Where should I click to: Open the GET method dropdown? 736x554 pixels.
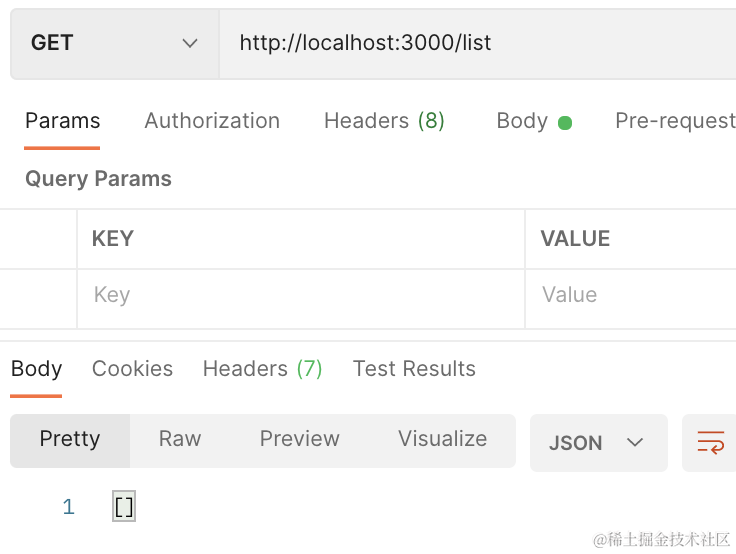coord(114,43)
